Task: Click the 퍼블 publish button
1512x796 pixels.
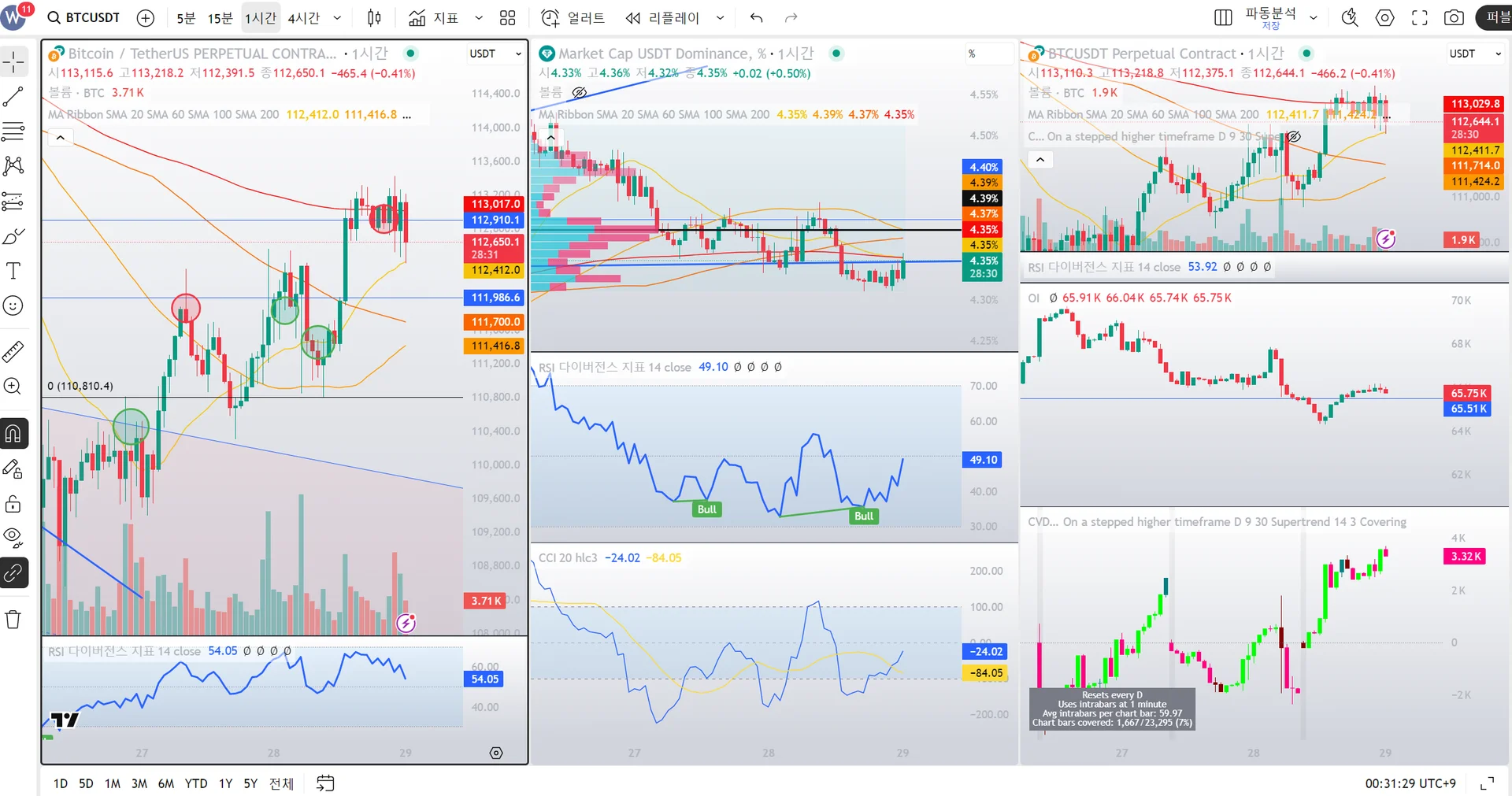Action: pos(1495,17)
